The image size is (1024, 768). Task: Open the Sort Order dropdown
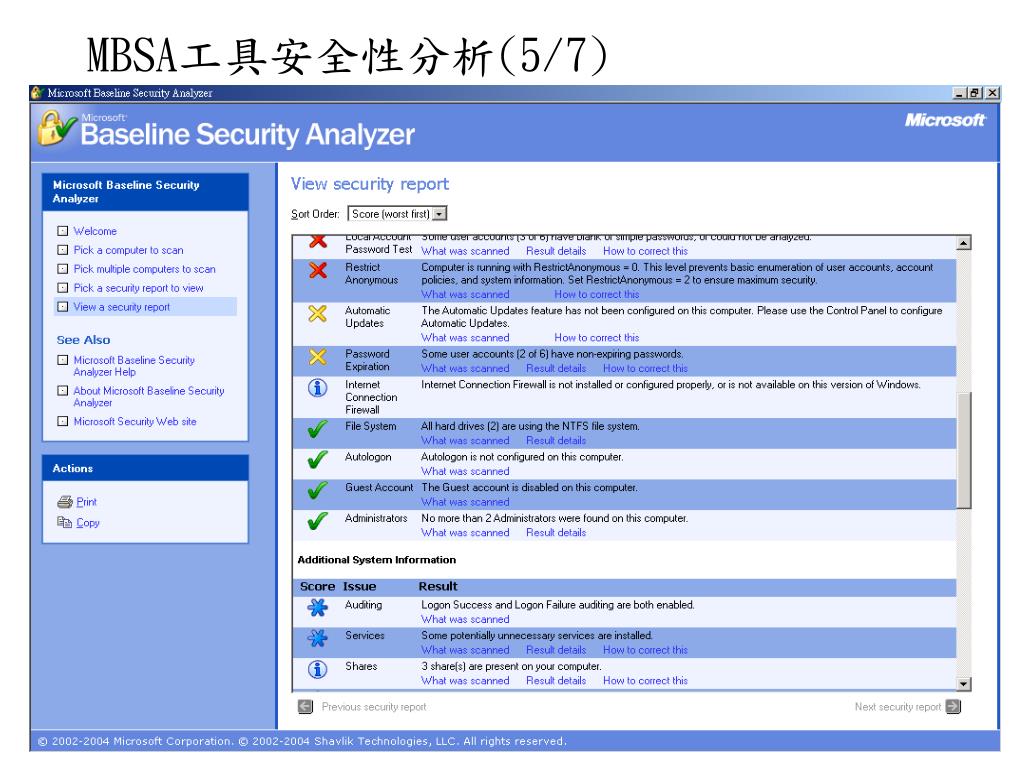click(x=397, y=214)
